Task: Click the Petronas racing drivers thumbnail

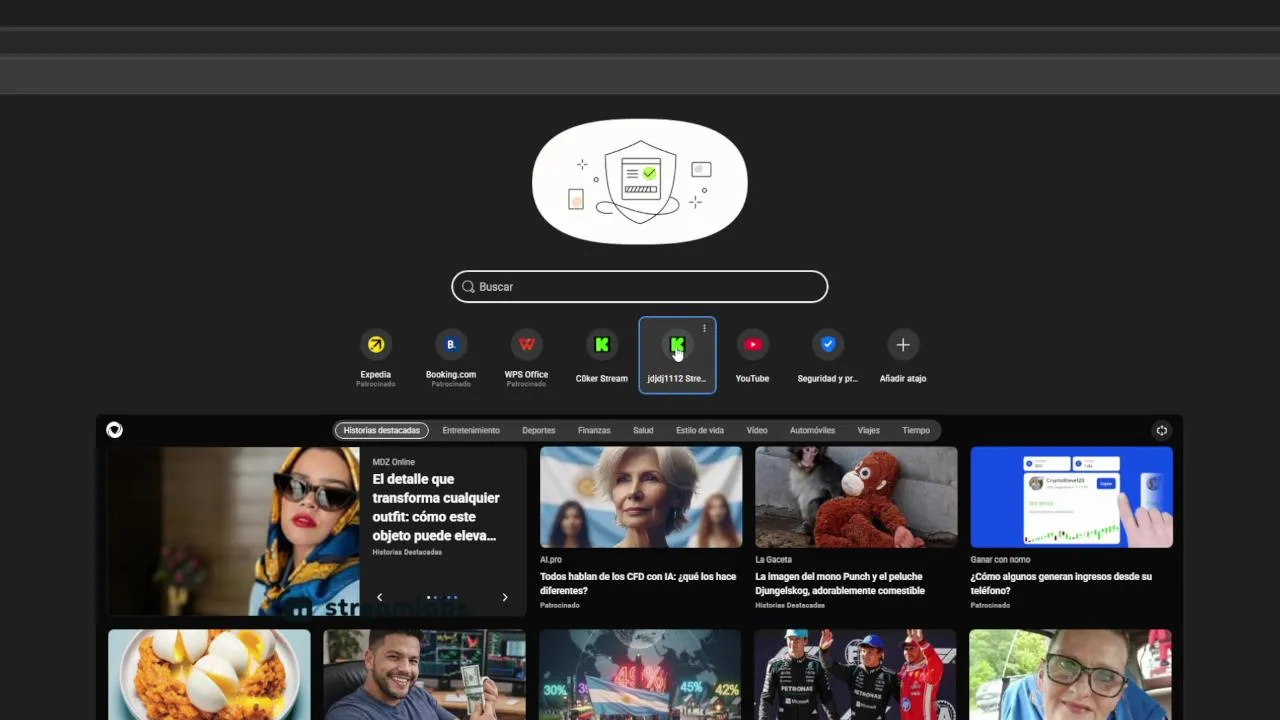Action: pyautogui.click(x=855, y=674)
